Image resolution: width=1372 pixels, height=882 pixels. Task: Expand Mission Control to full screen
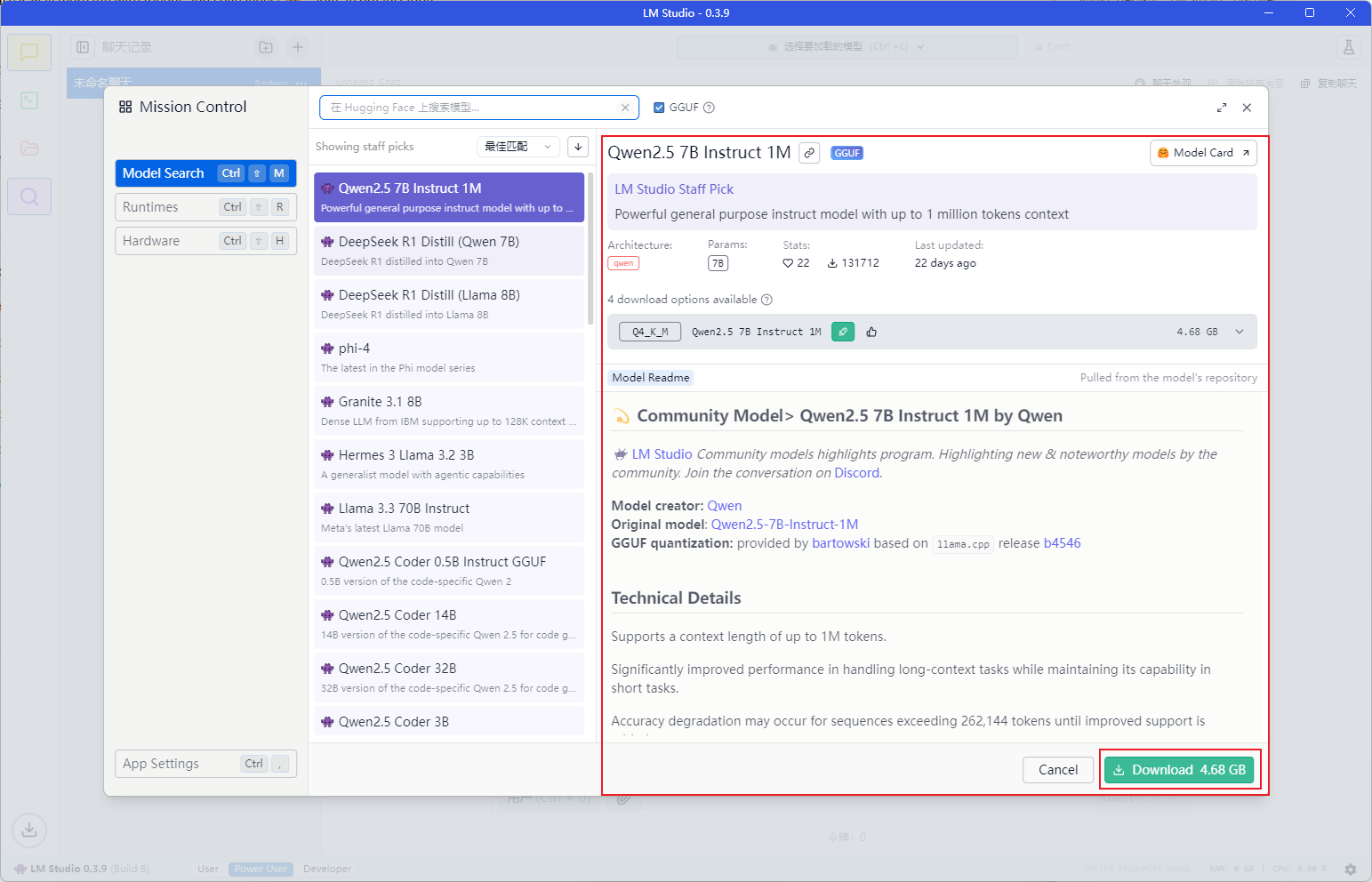coord(1222,108)
